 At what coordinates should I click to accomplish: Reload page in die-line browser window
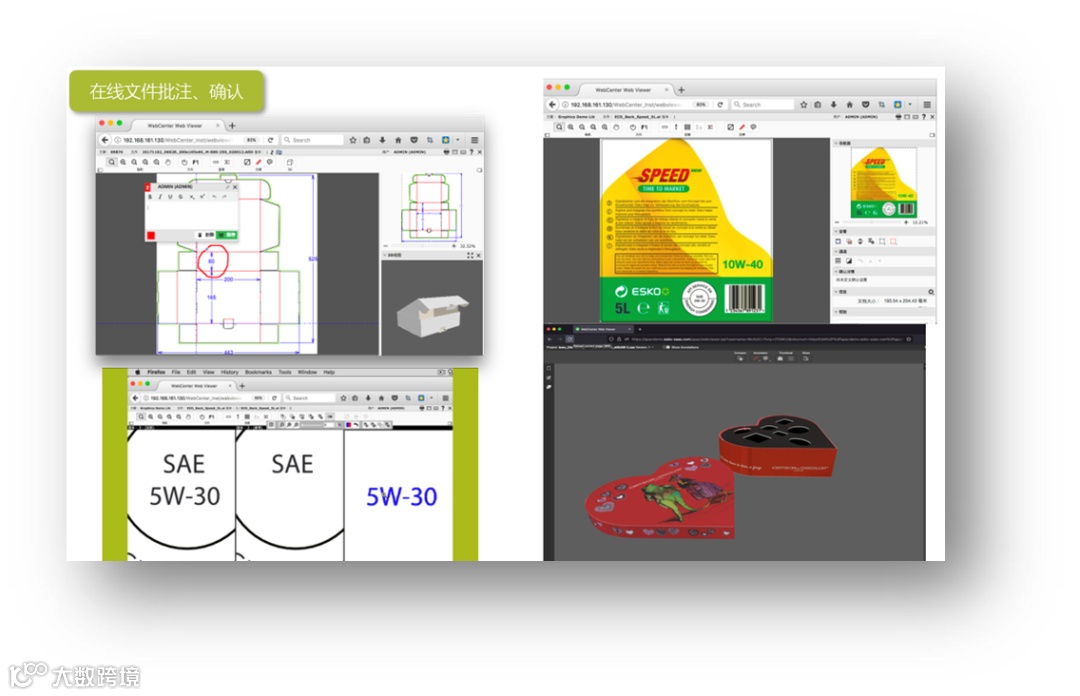pyautogui.click(x=271, y=140)
